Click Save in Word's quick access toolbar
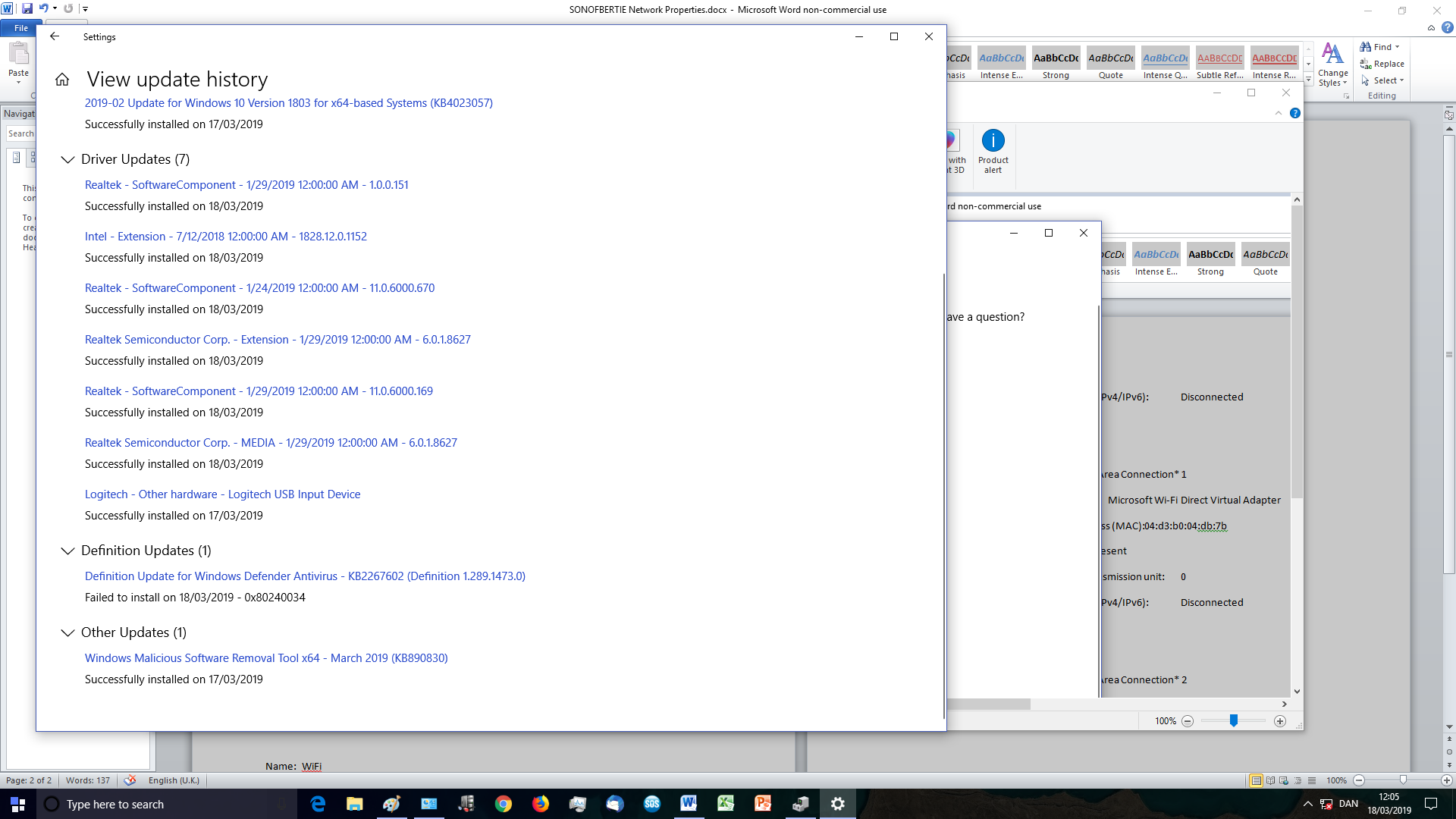The height and width of the screenshot is (819, 1456). [x=27, y=9]
